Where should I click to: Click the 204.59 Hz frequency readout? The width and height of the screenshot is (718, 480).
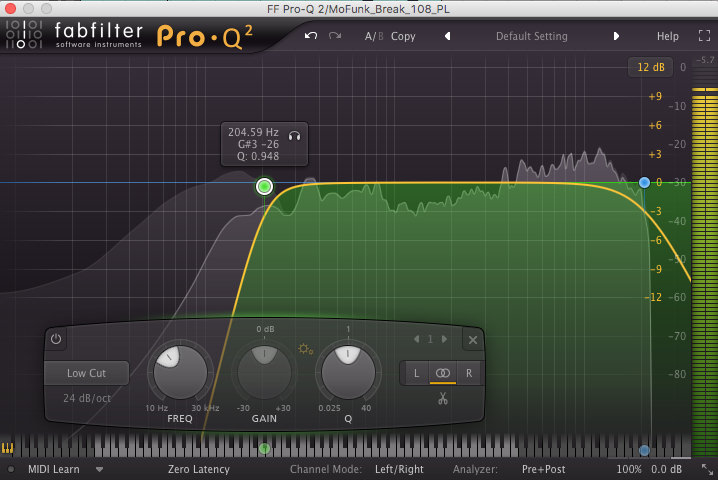pyautogui.click(x=253, y=132)
